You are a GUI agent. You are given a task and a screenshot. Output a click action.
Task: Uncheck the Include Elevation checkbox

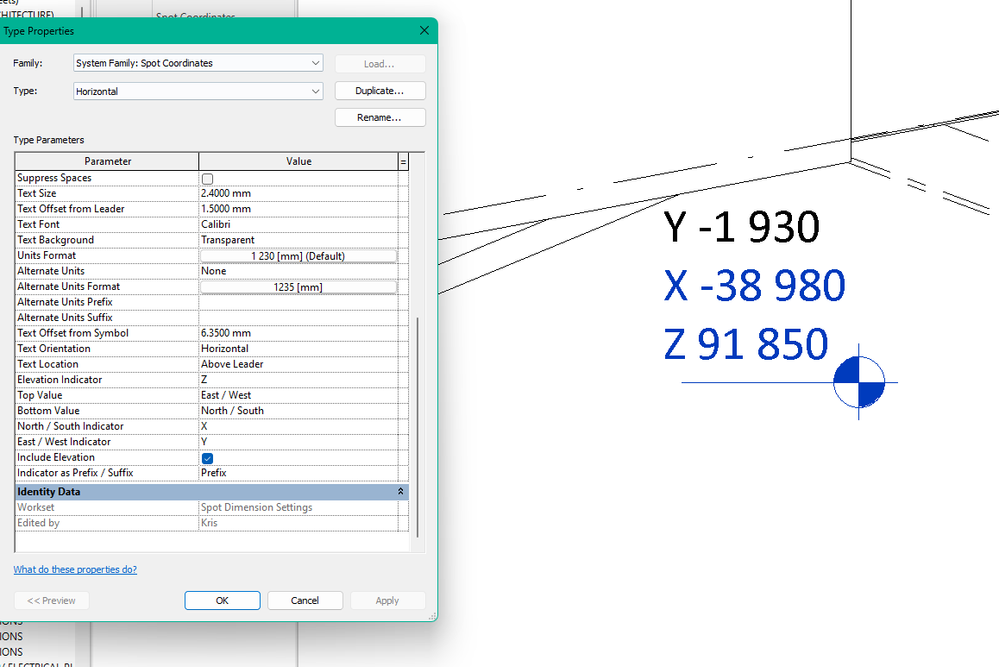tap(208, 458)
